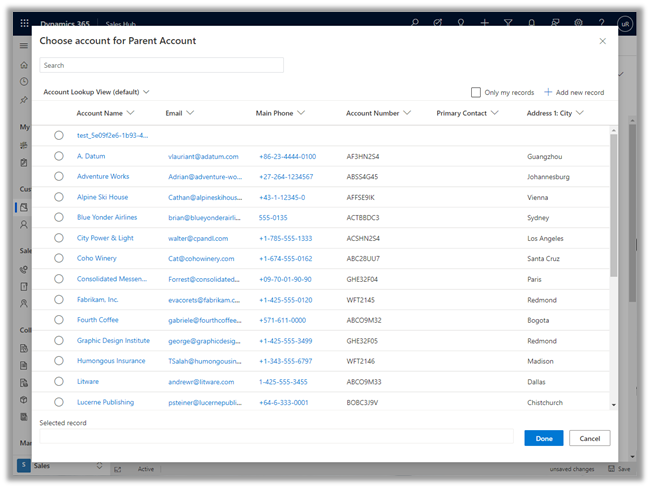Select radio button for Coho Winery
The width and height of the screenshot is (650, 488).
[59, 259]
